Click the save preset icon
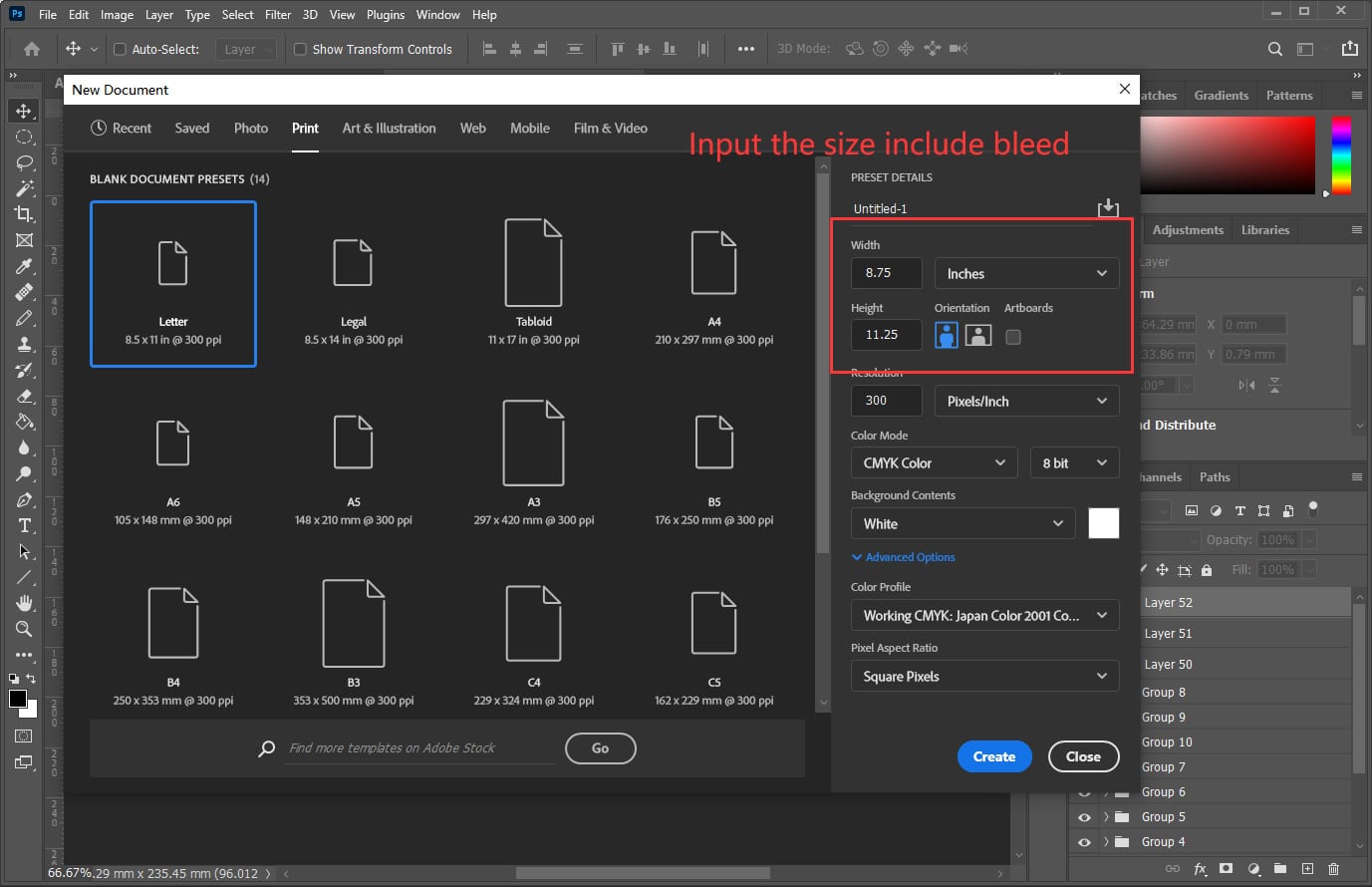The image size is (1372, 887). pos(1108,207)
